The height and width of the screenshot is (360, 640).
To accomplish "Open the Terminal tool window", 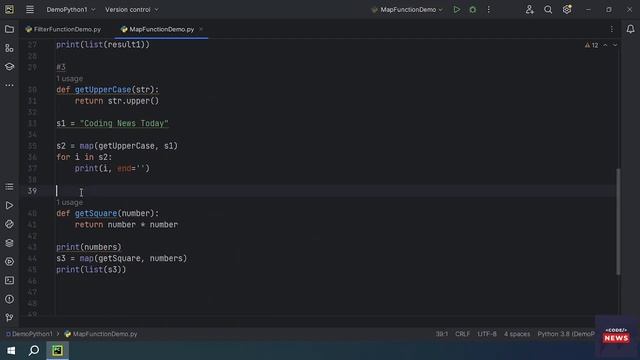I will [9, 280].
